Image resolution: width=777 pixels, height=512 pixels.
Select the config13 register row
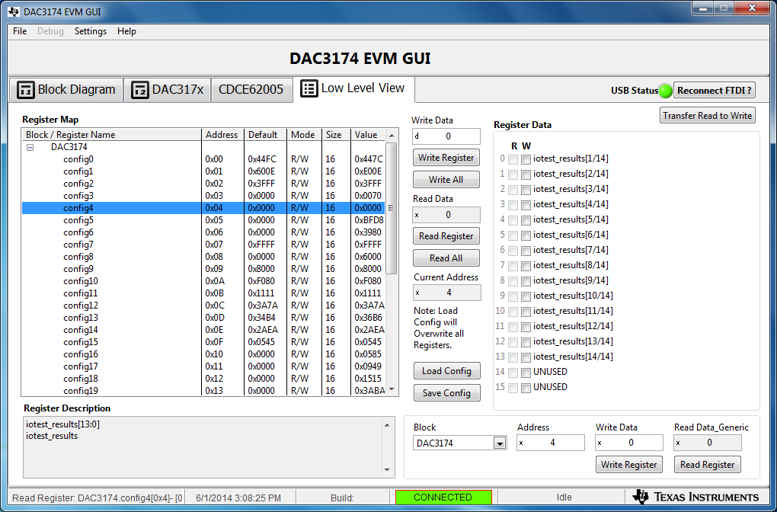(203, 318)
